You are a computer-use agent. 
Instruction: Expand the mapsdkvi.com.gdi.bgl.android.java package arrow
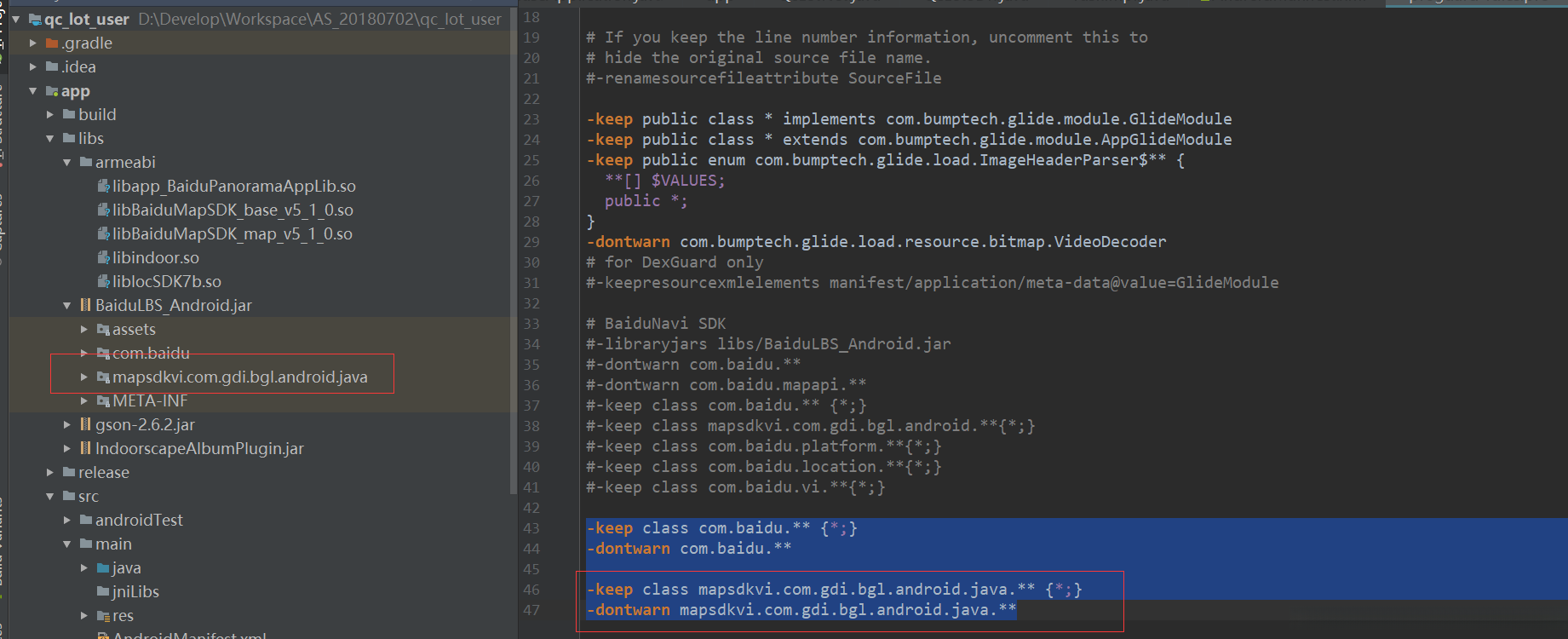(84, 377)
